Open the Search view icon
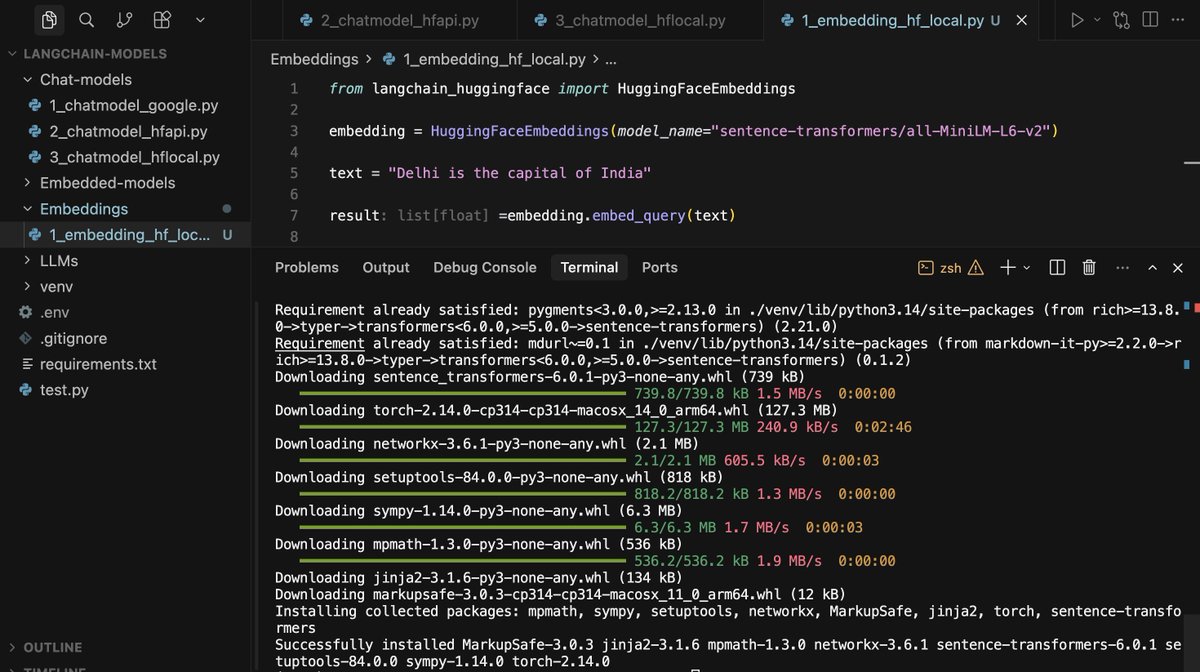 pyautogui.click(x=87, y=20)
